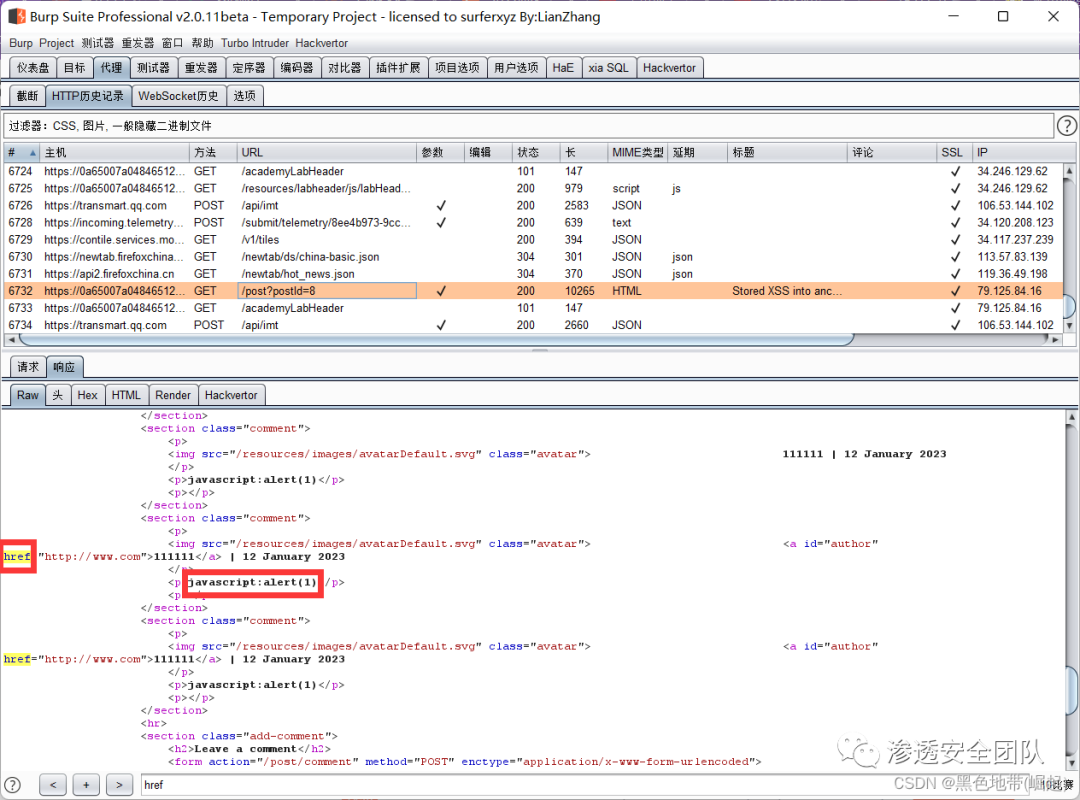Select row 6730 /newtab/ds/china-basic.json

pyautogui.click(x=533, y=257)
